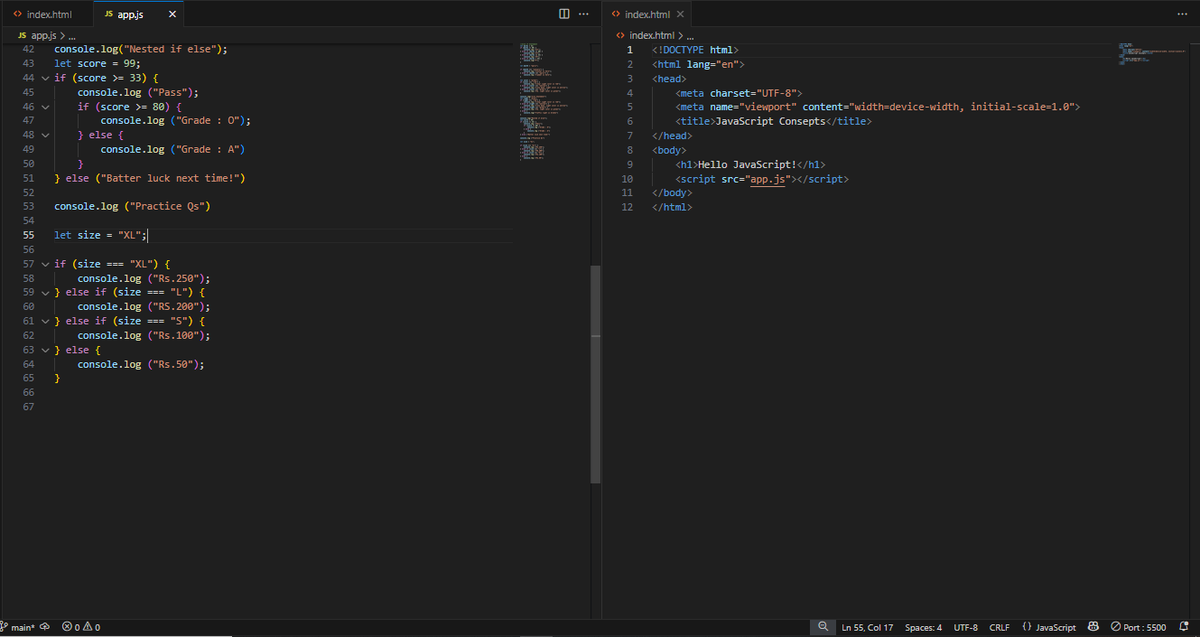1200x637 pixels.
Task: Collapse the fold at line 46
Action: 46,106
